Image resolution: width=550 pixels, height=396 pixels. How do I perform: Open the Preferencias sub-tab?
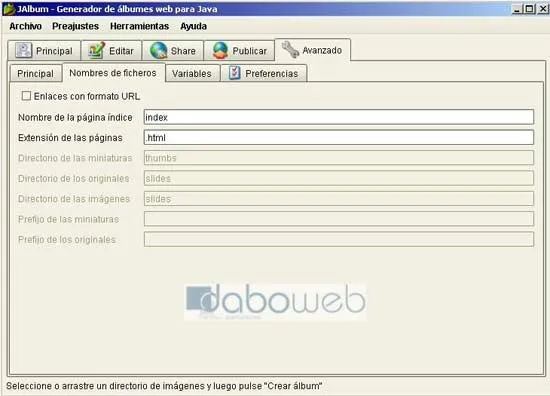pos(263,74)
